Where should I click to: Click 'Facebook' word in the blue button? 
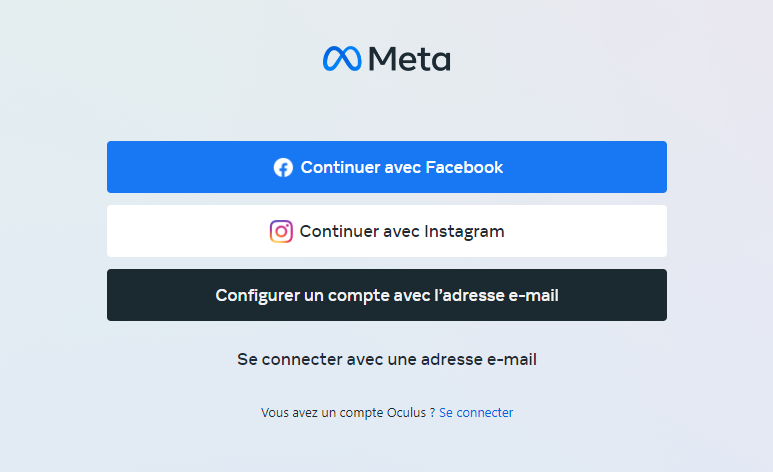click(464, 167)
